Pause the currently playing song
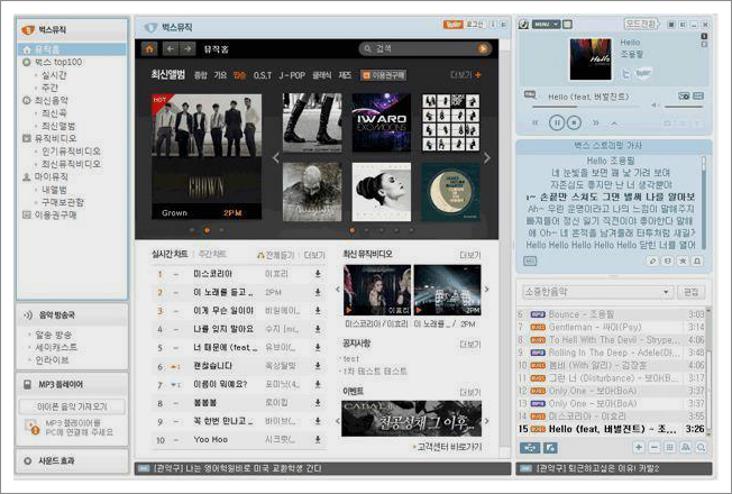 coord(556,123)
